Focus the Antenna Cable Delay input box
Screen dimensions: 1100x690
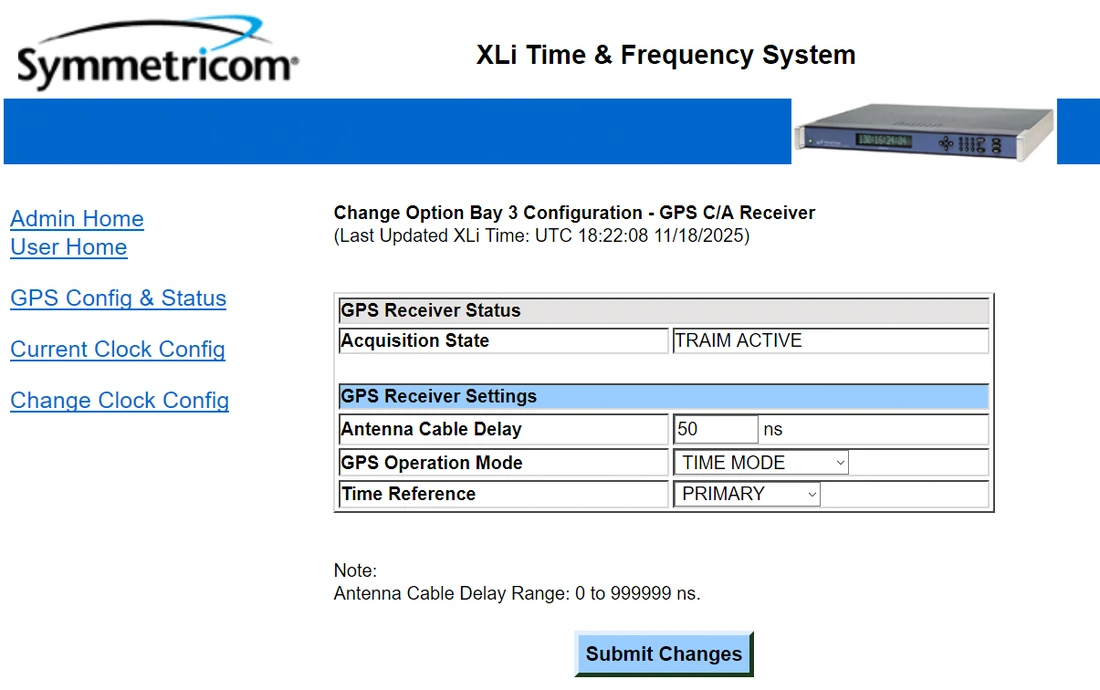tap(715, 429)
